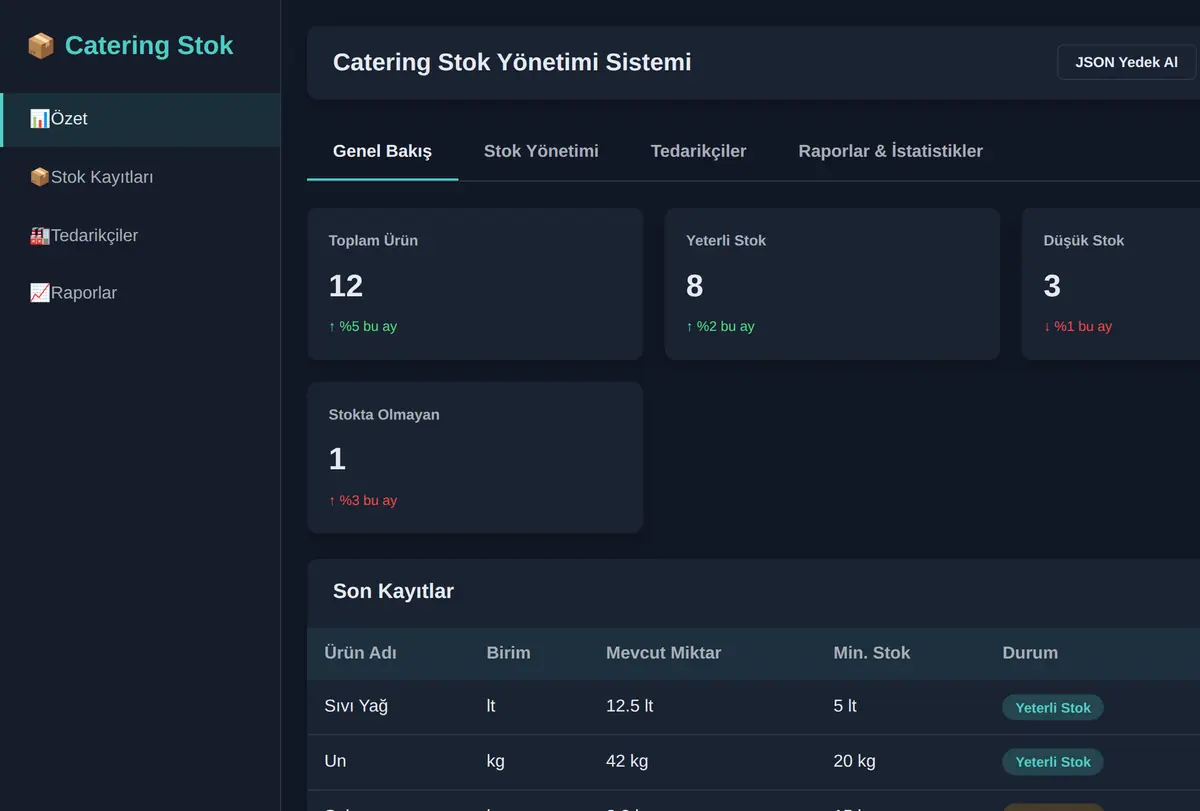
Task: Click the Mevcut Miktar column header
Action: click(663, 653)
